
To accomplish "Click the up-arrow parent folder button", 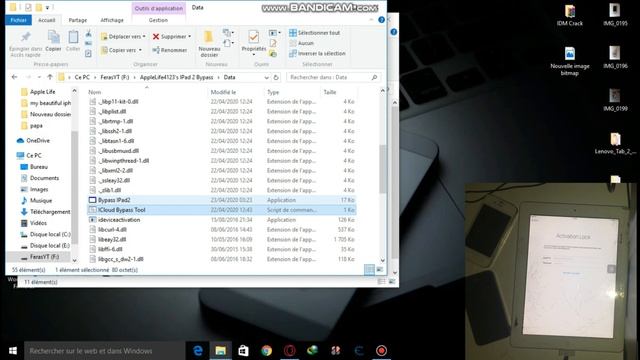I will pyautogui.click(x=50, y=77).
